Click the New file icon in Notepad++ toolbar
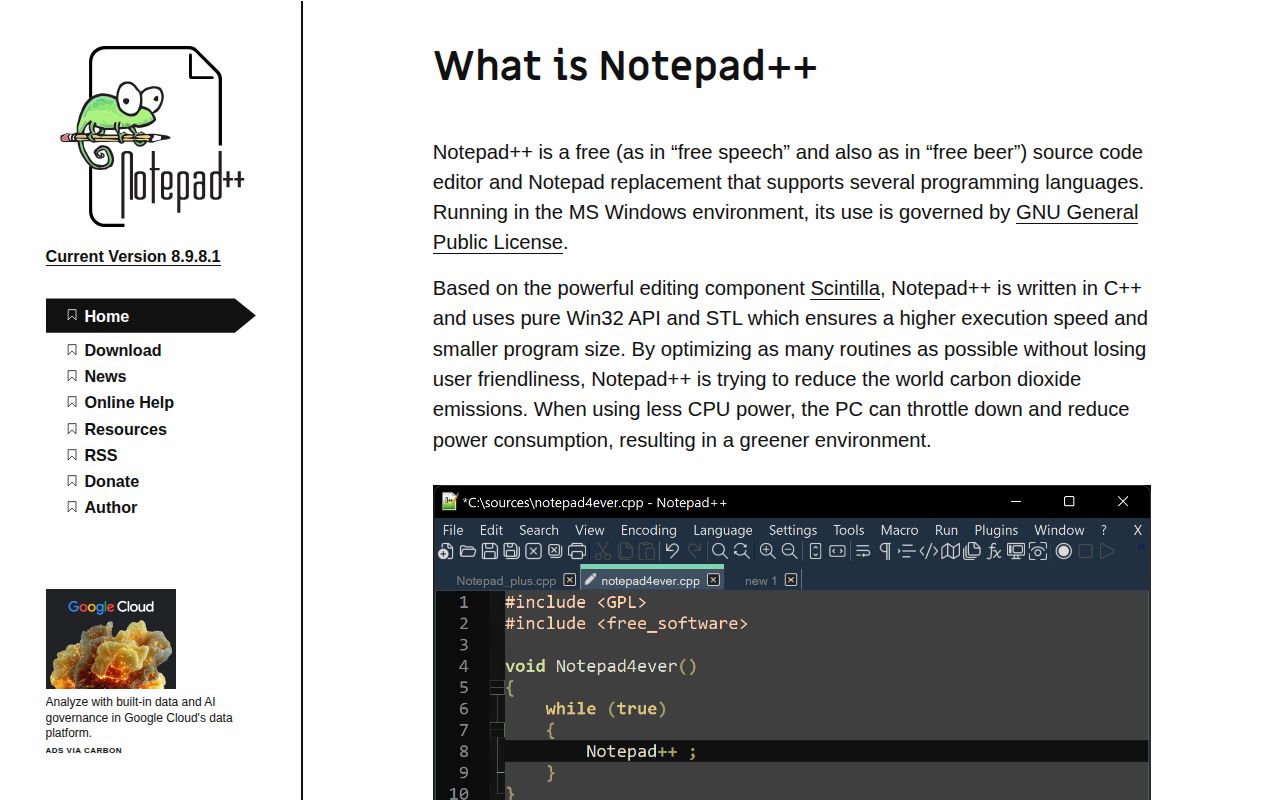This screenshot has height=800, width=1280. [445, 551]
